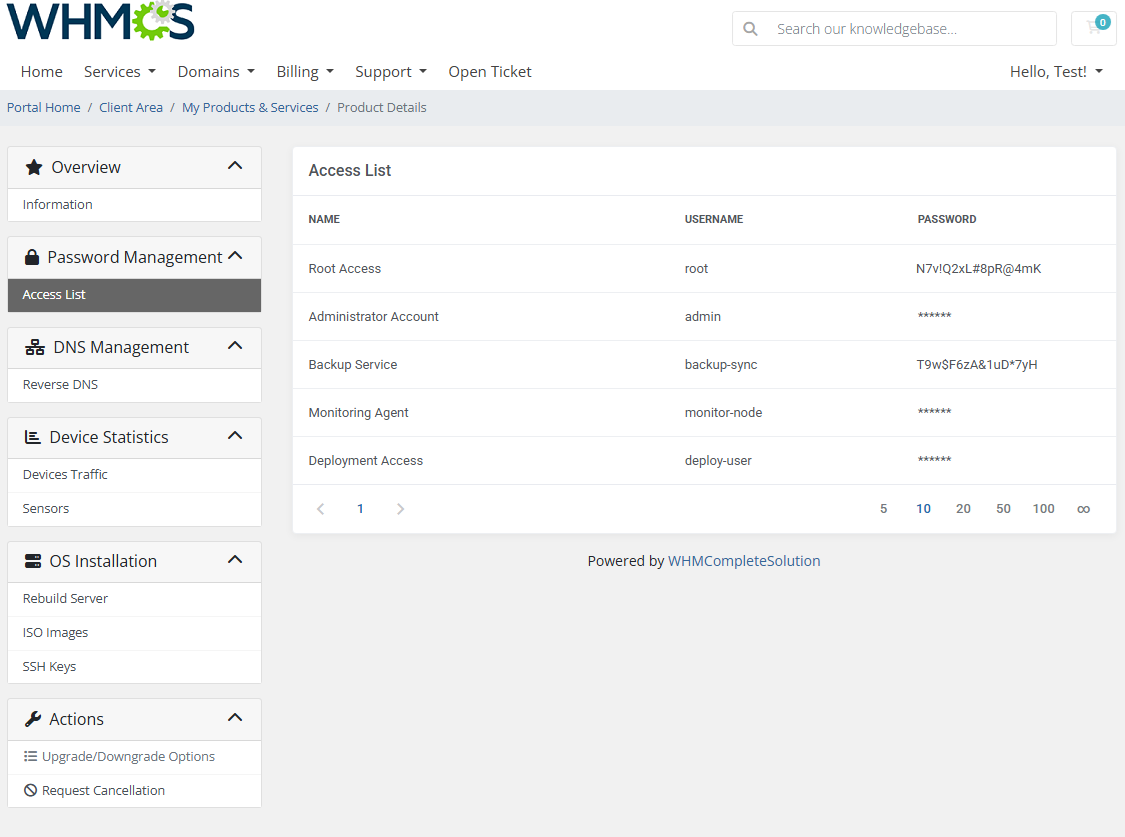Image resolution: width=1125 pixels, height=837 pixels.
Task: Click the search magnifier icon
Action: tap(750, 29)
